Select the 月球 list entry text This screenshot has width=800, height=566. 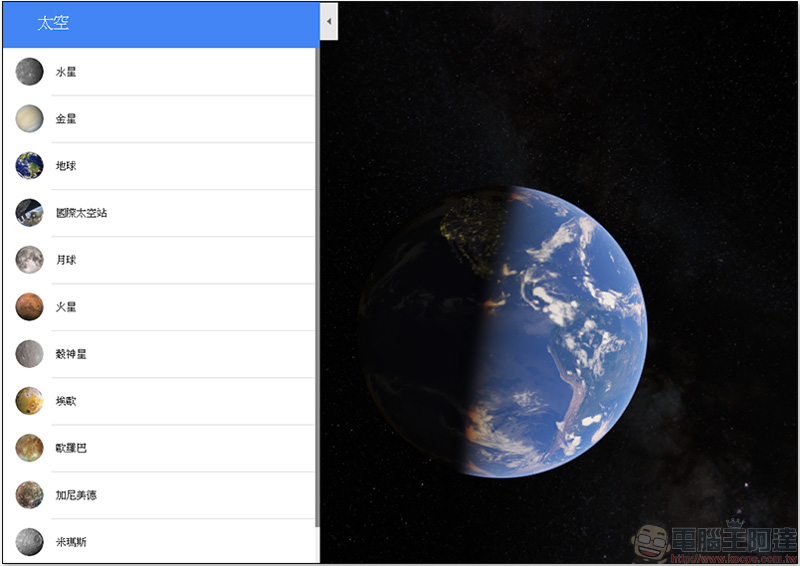66,260
